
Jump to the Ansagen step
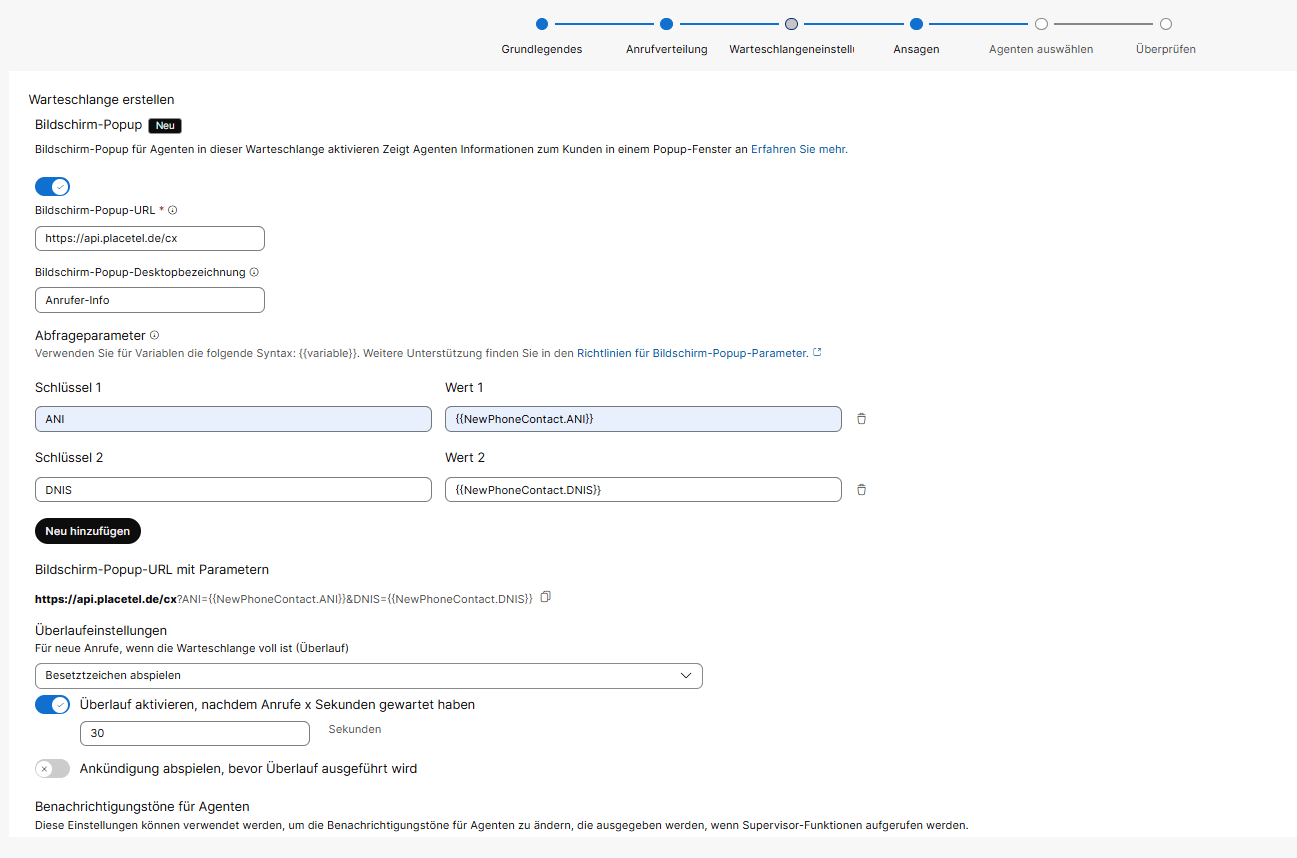(x=916, y=24)
